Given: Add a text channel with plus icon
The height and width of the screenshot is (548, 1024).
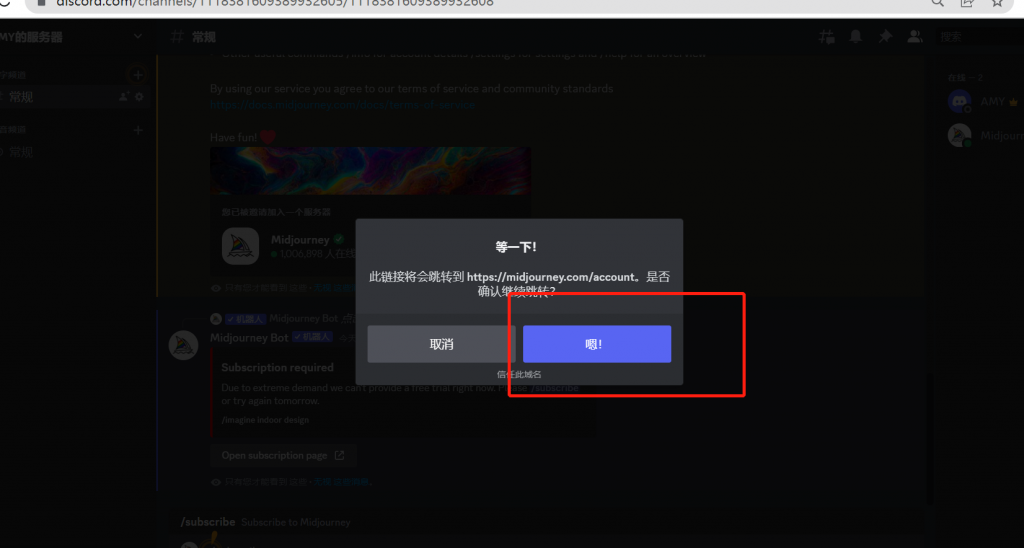Looking at the screenshot, I should tap(137, 74).
